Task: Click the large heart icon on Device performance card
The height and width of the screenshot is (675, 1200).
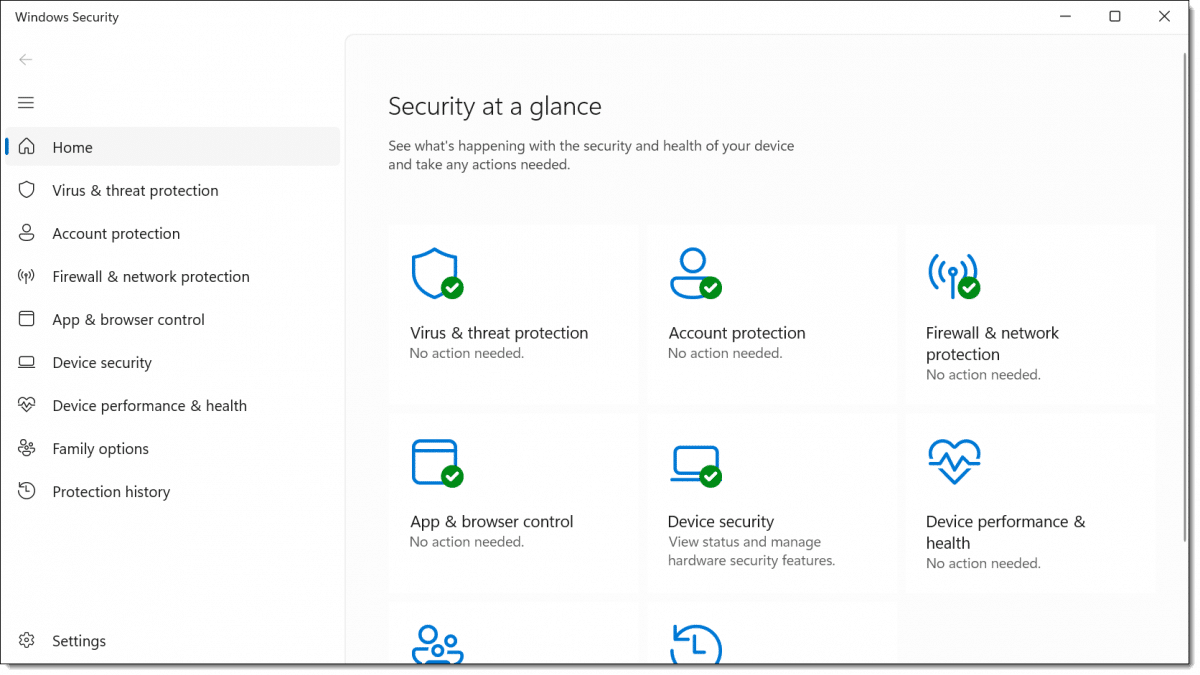Action: click(x=954, y=461)
